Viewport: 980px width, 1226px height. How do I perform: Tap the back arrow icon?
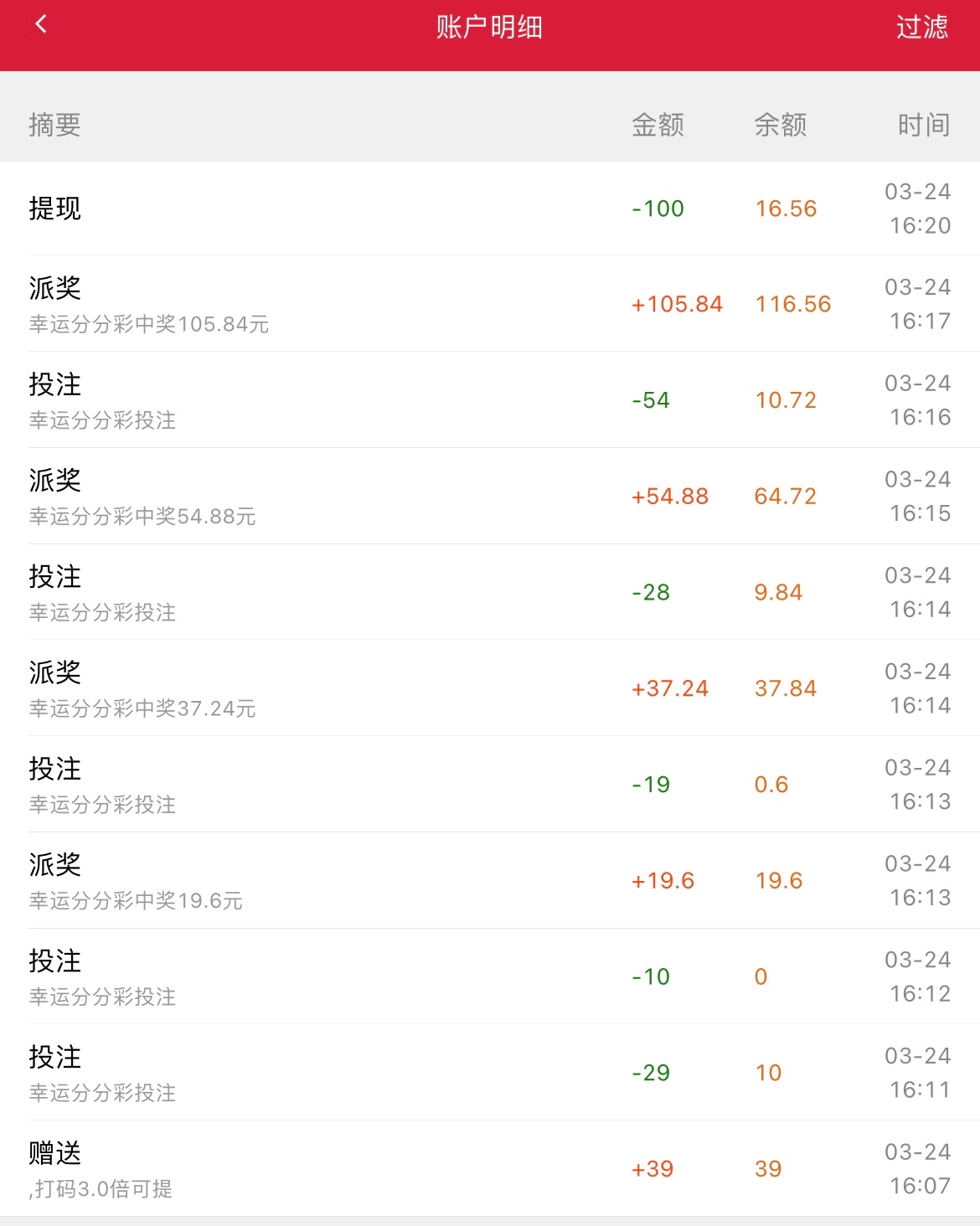click(x=41, y=25)
